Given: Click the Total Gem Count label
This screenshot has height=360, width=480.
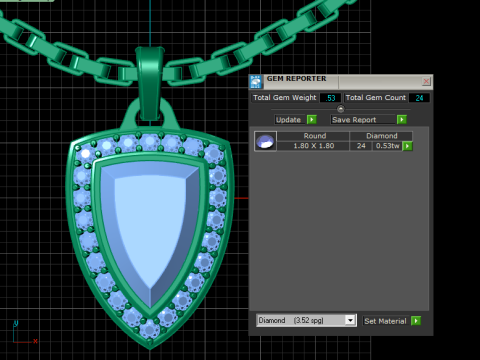Looking at the screenshot, I should coord(376,98).
